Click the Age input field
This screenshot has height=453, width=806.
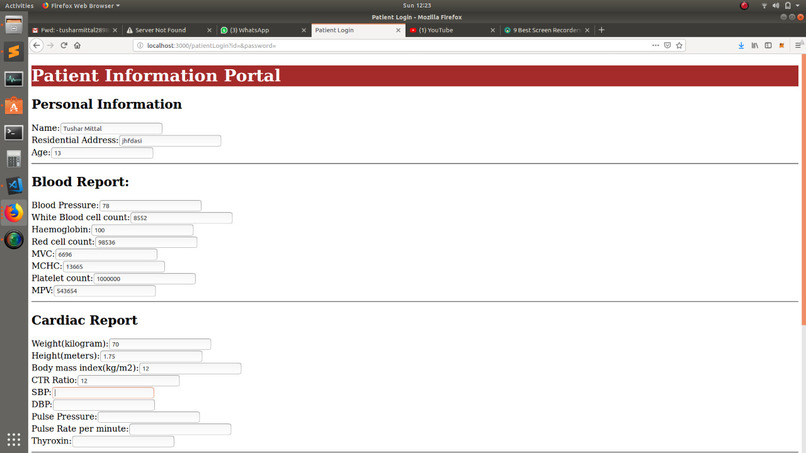[x=102, y=153]
